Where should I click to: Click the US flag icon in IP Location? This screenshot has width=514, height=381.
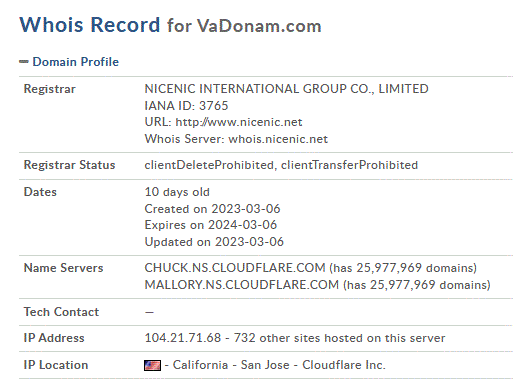tap(152, 365)
